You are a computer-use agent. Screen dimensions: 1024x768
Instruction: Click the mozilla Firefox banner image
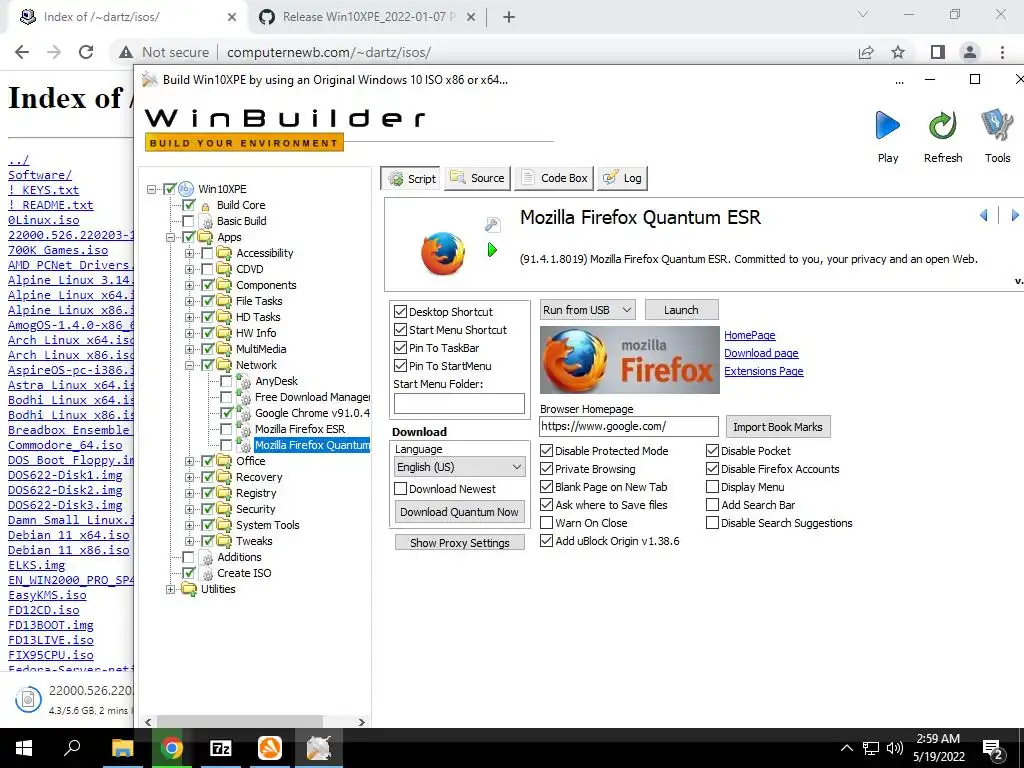pyautogui.click(x=630, y=360)
